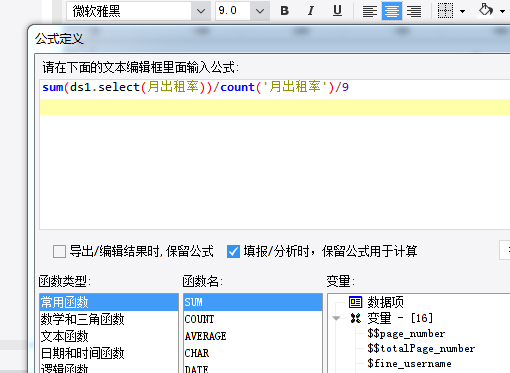This screenshot has height=373, width=510.
Task: Select $$totalPage_number variable
Action: [421, 349]
